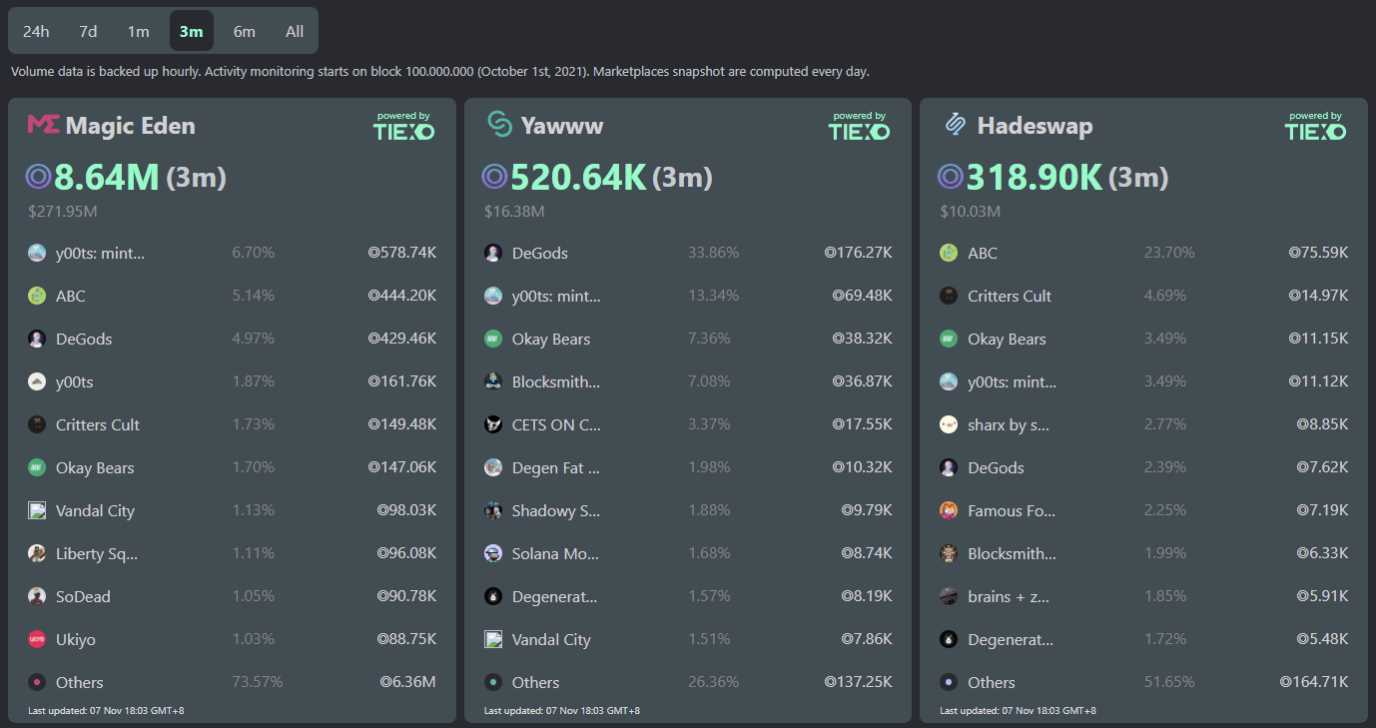Click the Tiexo logo in Magic Eden card
The width and height of the screenshot is (1376, 728).
point(404,126)
